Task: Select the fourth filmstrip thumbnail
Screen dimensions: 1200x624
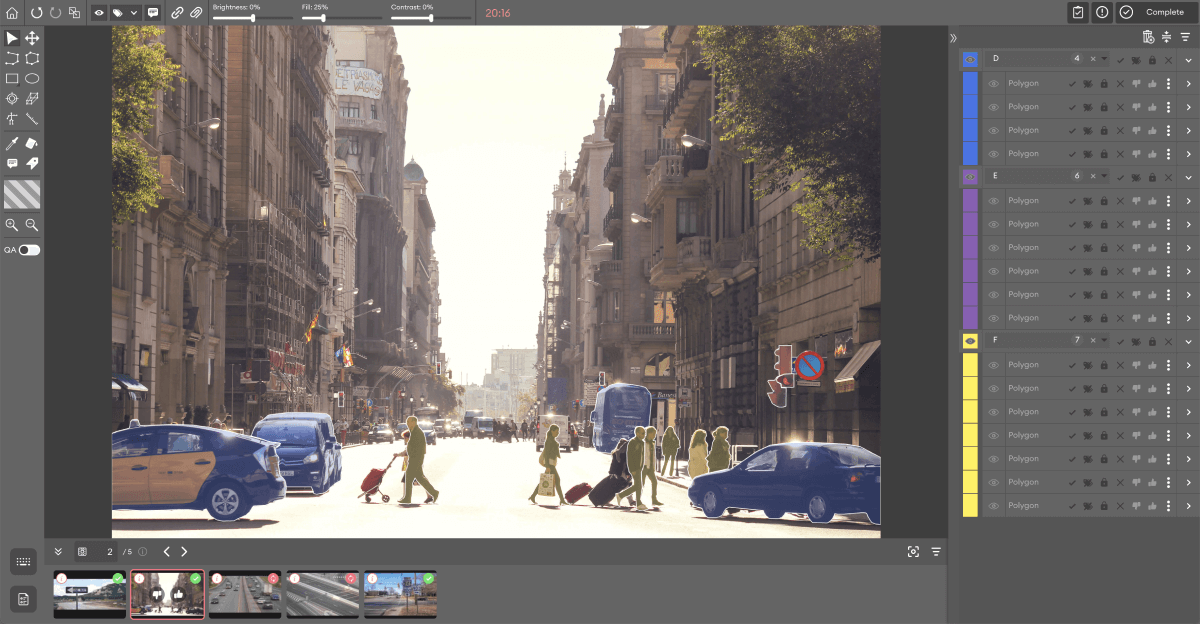Action: pyautogui.click(x=322, y=594)
